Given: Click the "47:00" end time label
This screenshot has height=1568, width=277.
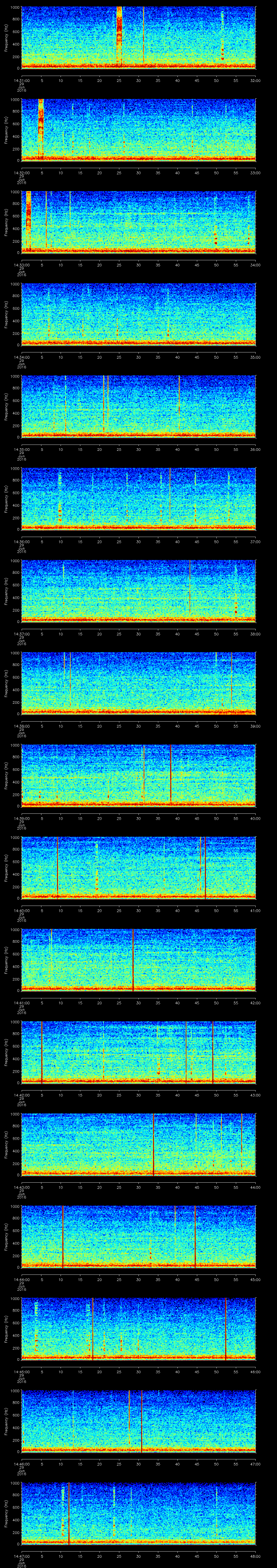Looking at the screenshot, I should (255, 1464).
